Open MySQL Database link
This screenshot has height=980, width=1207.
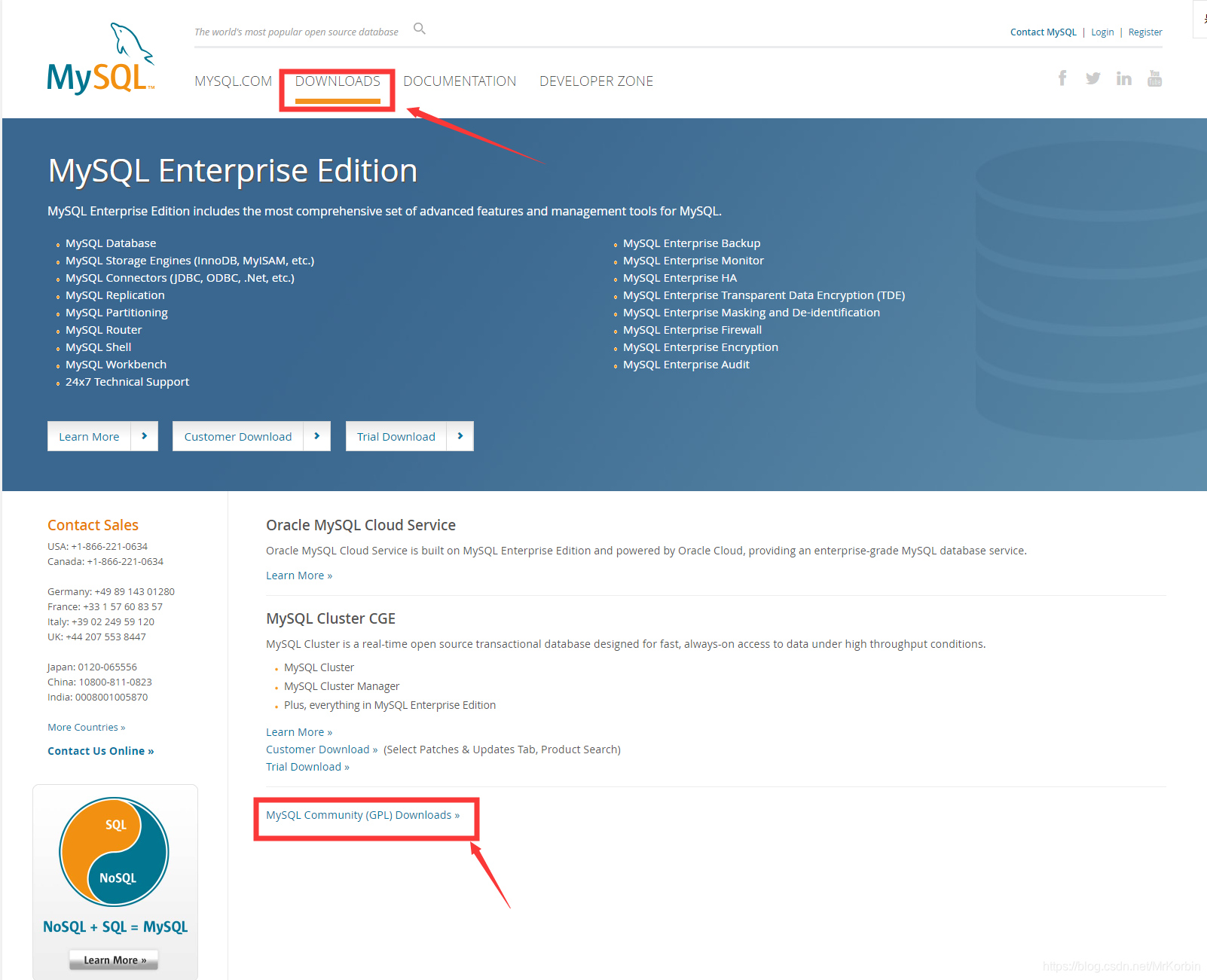[x=111, y=243]
